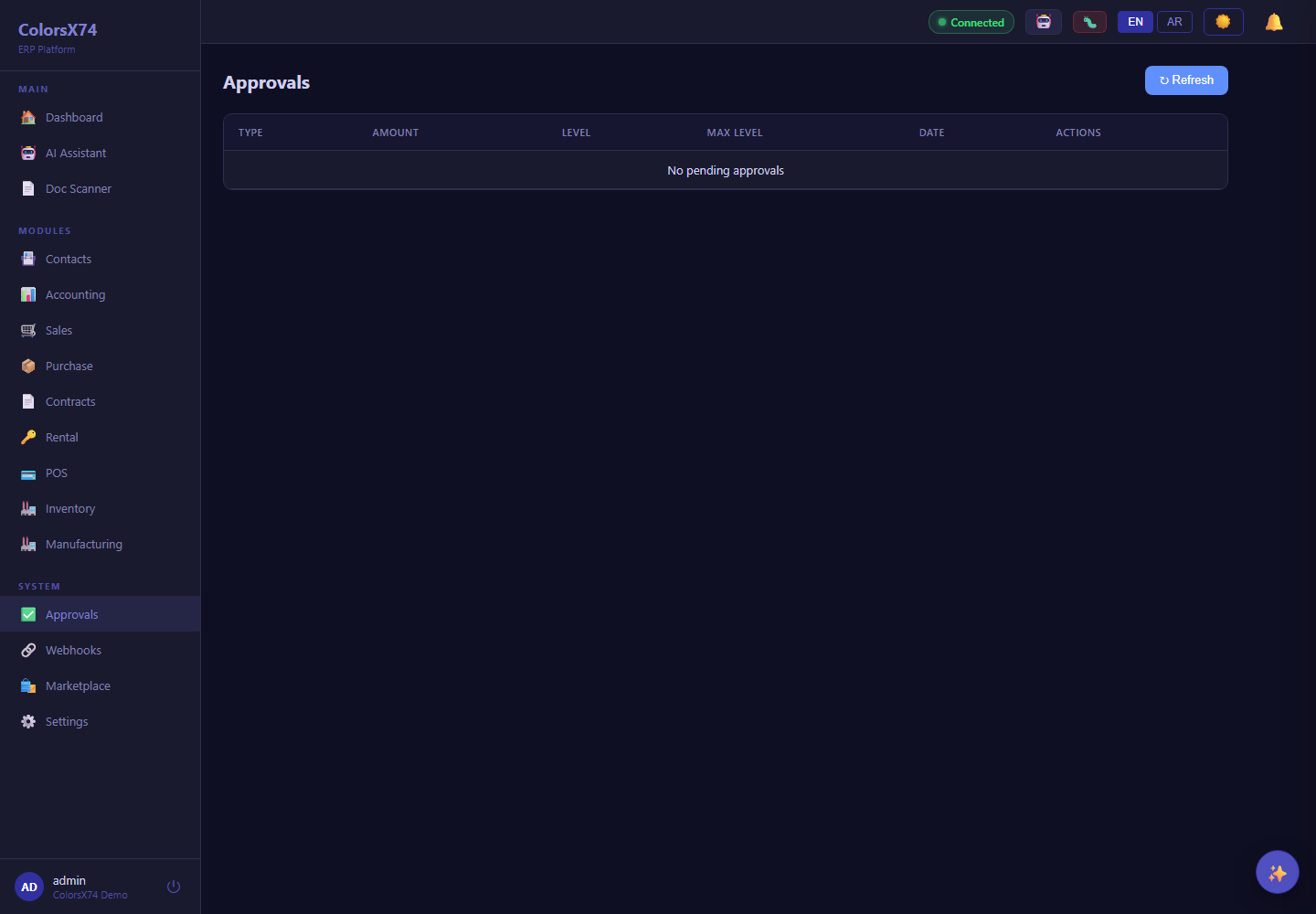Click the POS card icon
This screenshot has height=914, width=1316.
pos(28,473)
